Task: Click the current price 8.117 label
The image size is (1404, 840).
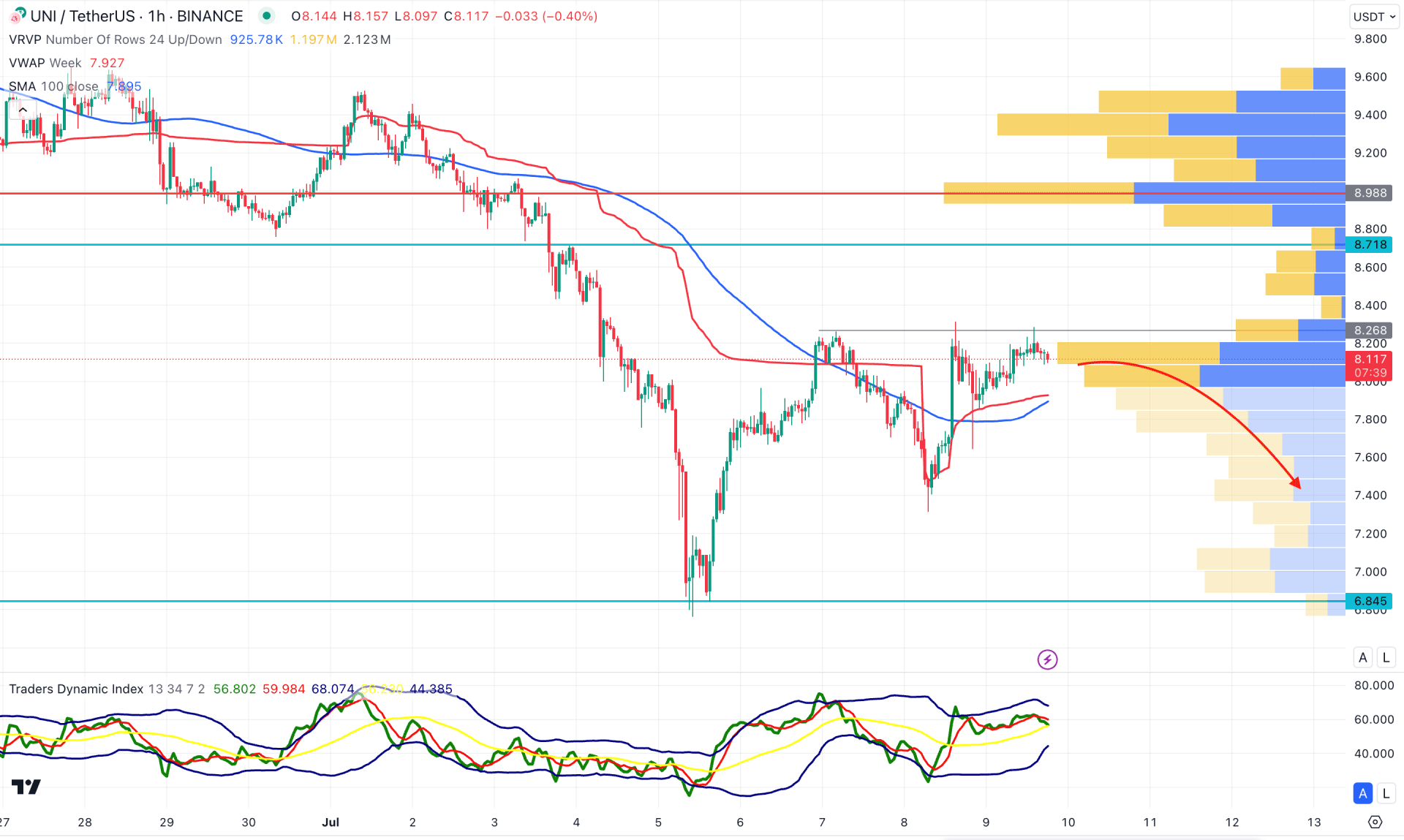Action: [1370, 359]
